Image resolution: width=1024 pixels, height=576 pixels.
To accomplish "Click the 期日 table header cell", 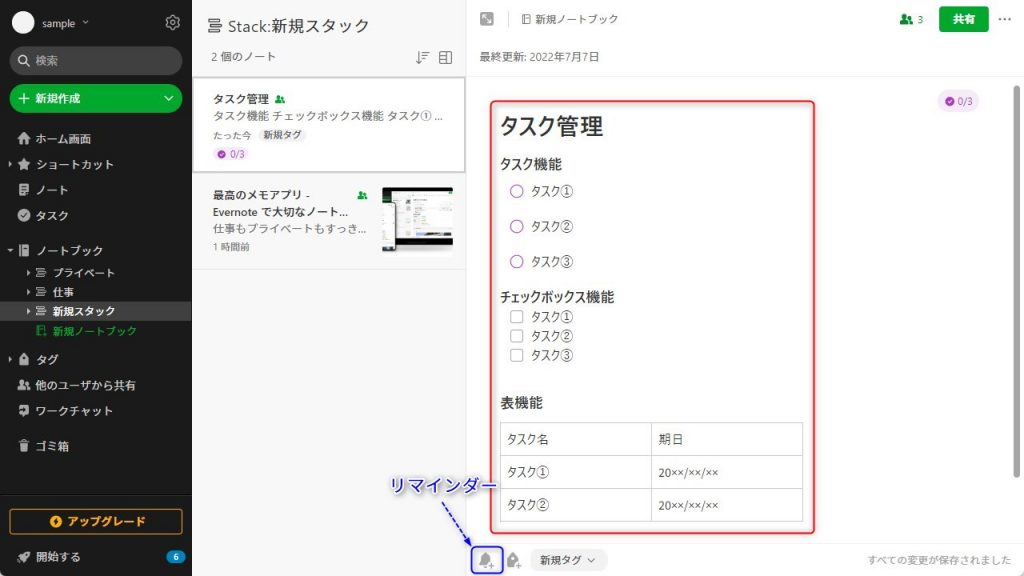I will point(727,439).
